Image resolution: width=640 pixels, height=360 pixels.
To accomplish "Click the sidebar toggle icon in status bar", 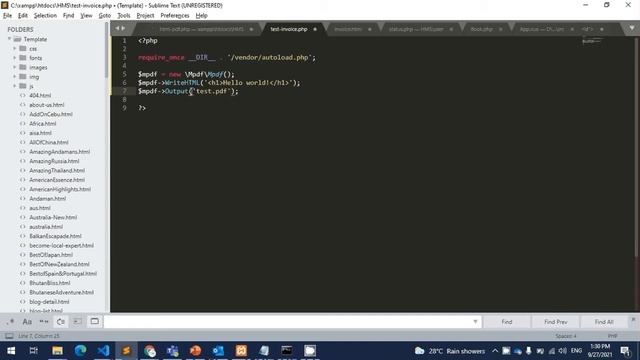I will [x=9, y=336].
